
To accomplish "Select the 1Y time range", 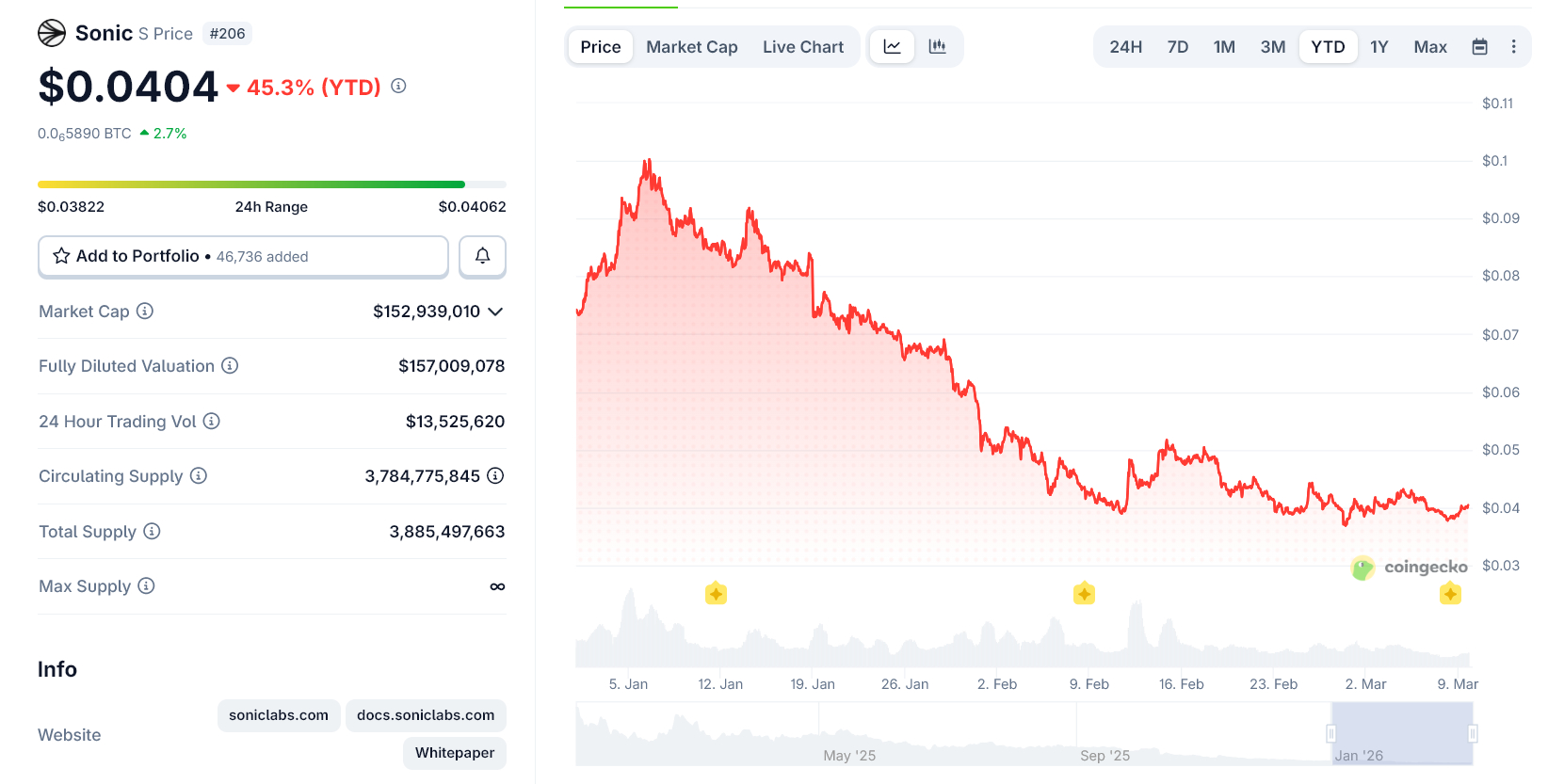I will click(1379, 45).
